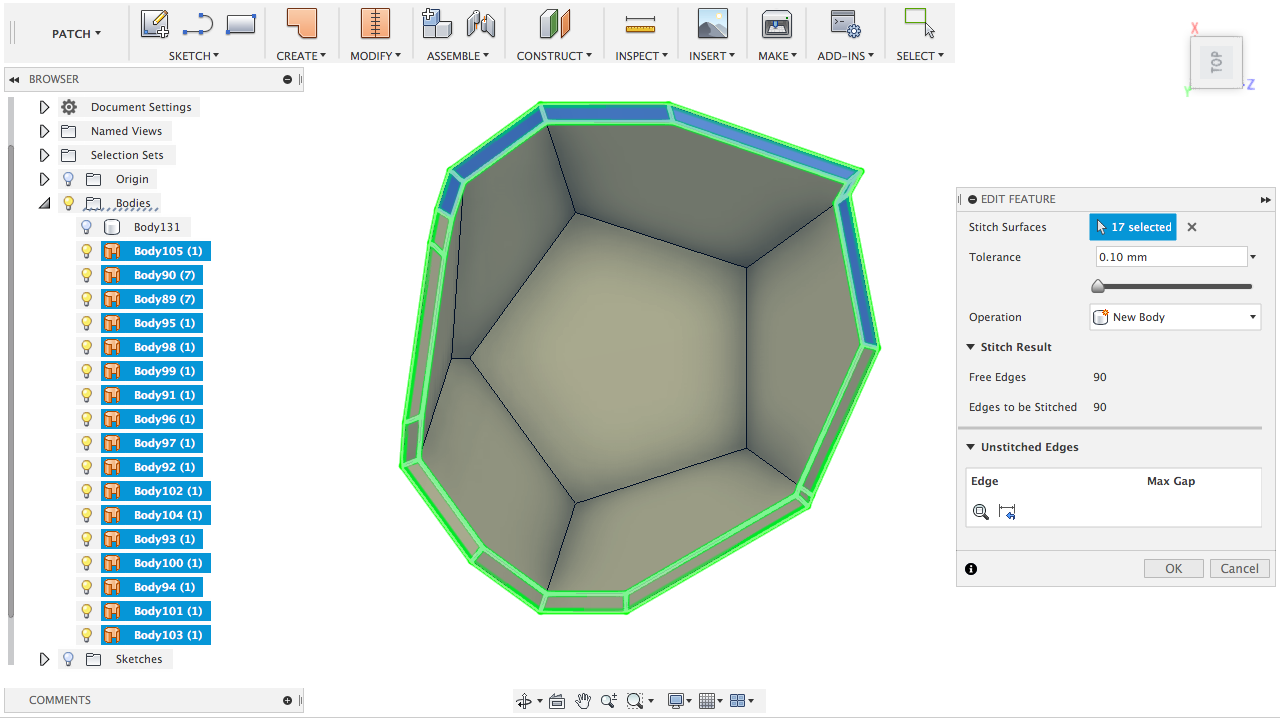This screenshot has width=1280, height=718.
Task: Collapse the Unstitched Edges section
Action: point(970,447)
